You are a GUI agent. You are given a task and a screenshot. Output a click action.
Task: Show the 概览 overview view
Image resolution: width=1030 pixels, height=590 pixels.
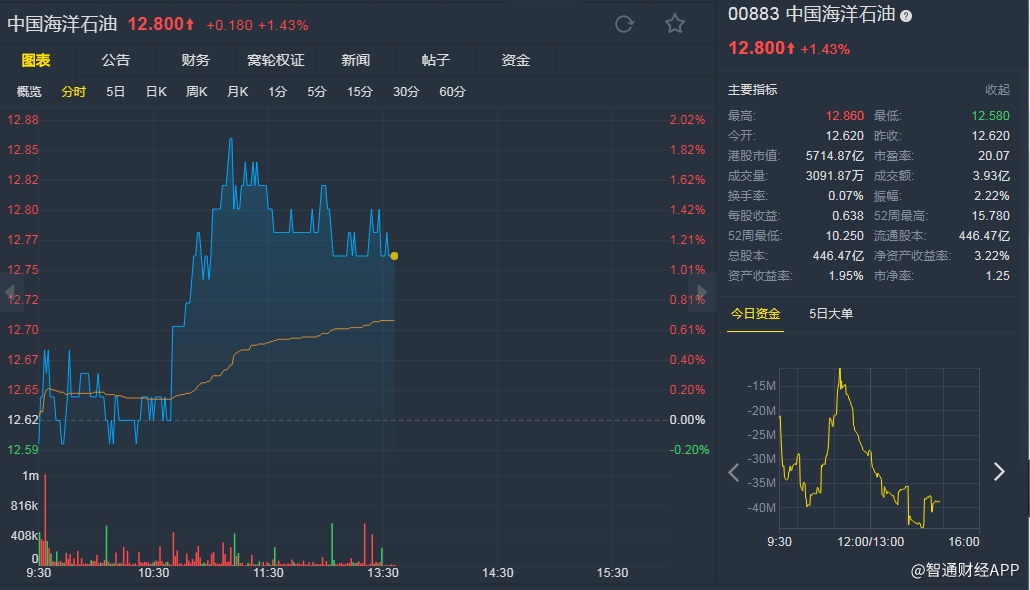(x=29, y=92)
